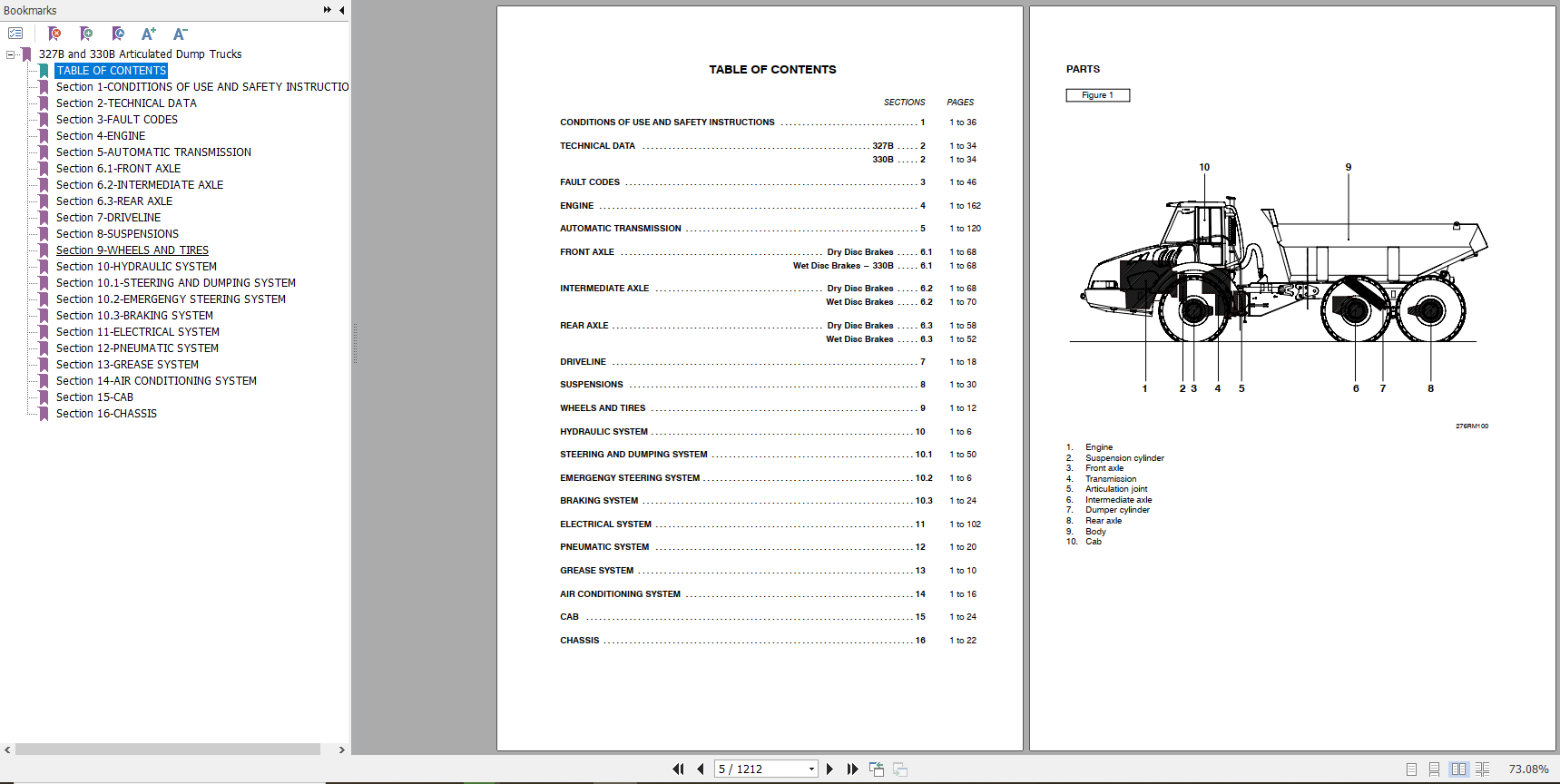This screenshot has height=784, width=1560.
Task: Open Section 10-HYDRAULIC SYSTEM bookmark
Action: click(x=136, y=267)
